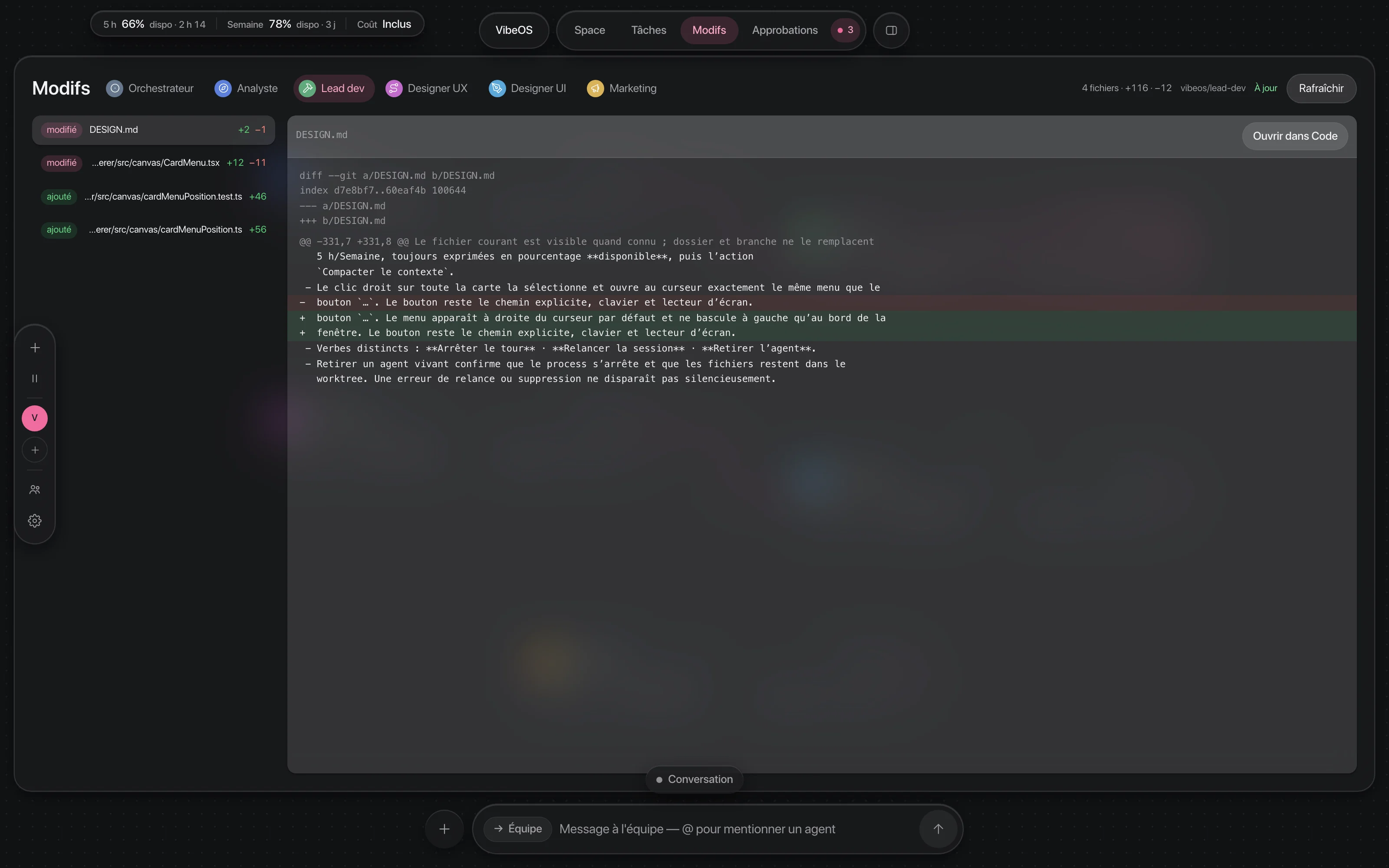This screenshot has height=868, width=1389.
Task: Open the team members icon in sidebar
Action: point(35,490)
